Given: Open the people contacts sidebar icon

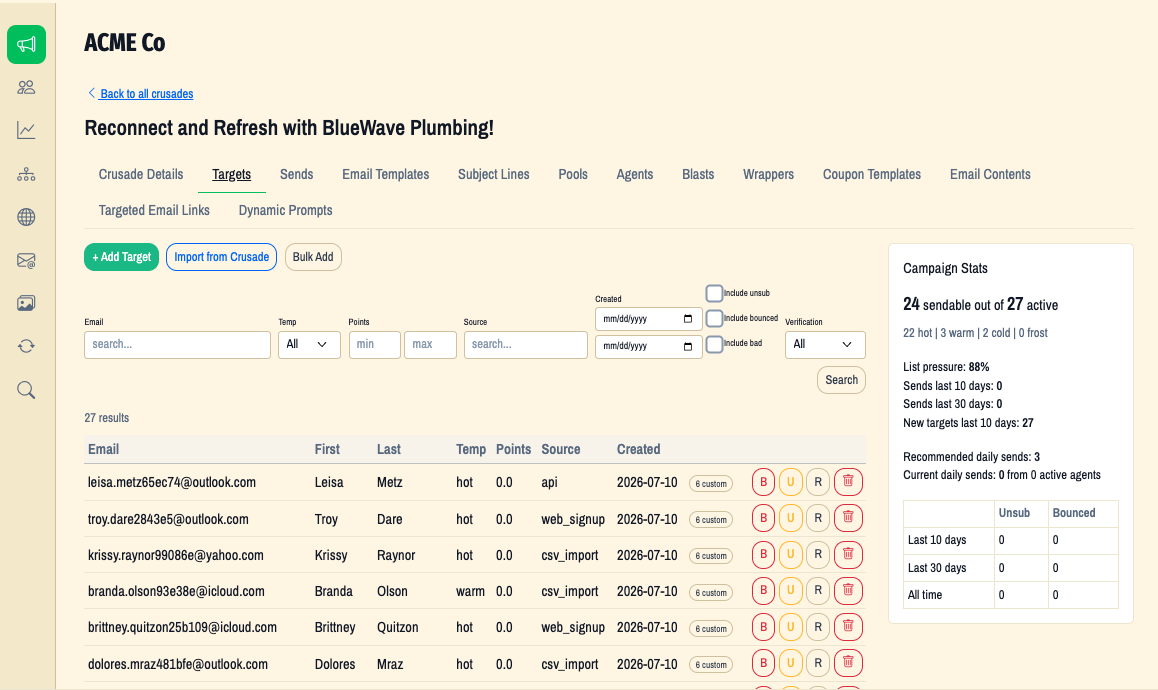Looking at the screenshot, I should (27, 87).
